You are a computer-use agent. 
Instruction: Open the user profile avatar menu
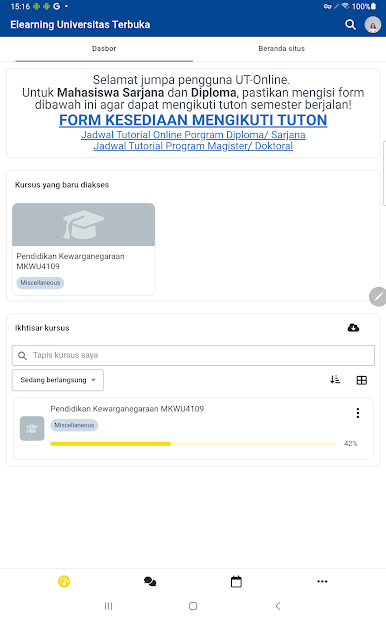click(373, 25)
